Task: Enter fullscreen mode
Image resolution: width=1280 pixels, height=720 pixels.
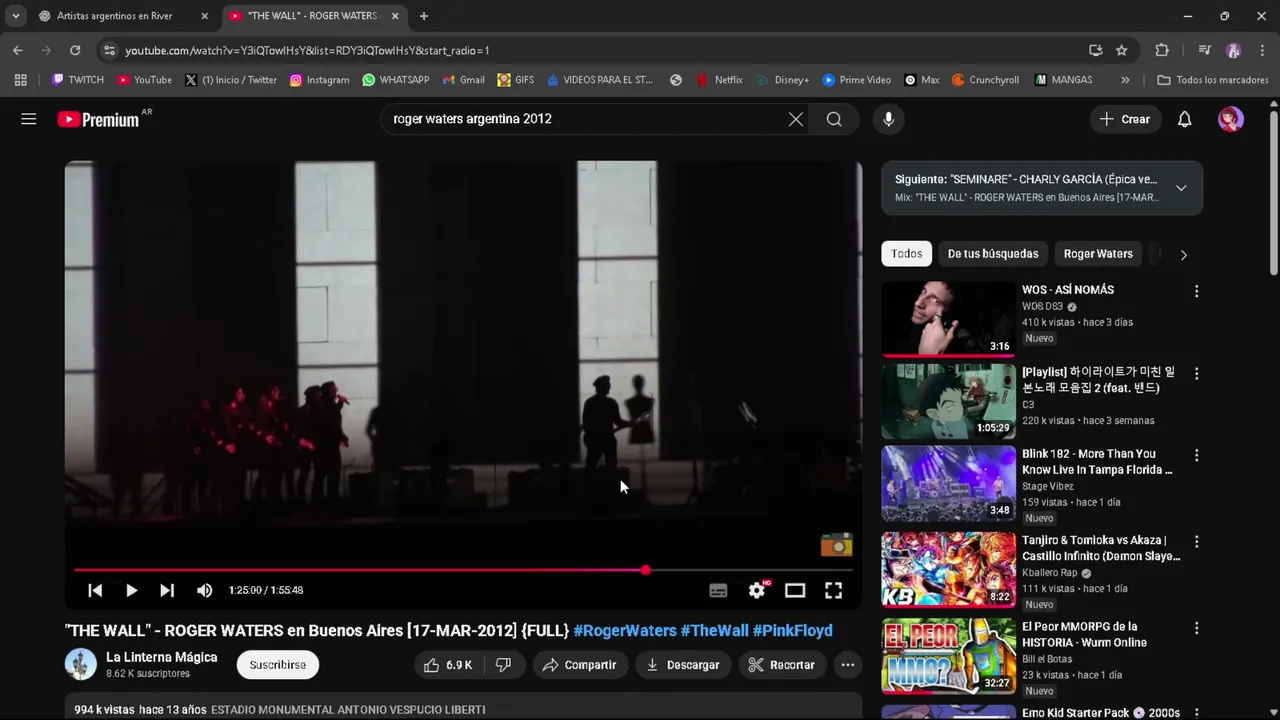Action: click(833, 590)
